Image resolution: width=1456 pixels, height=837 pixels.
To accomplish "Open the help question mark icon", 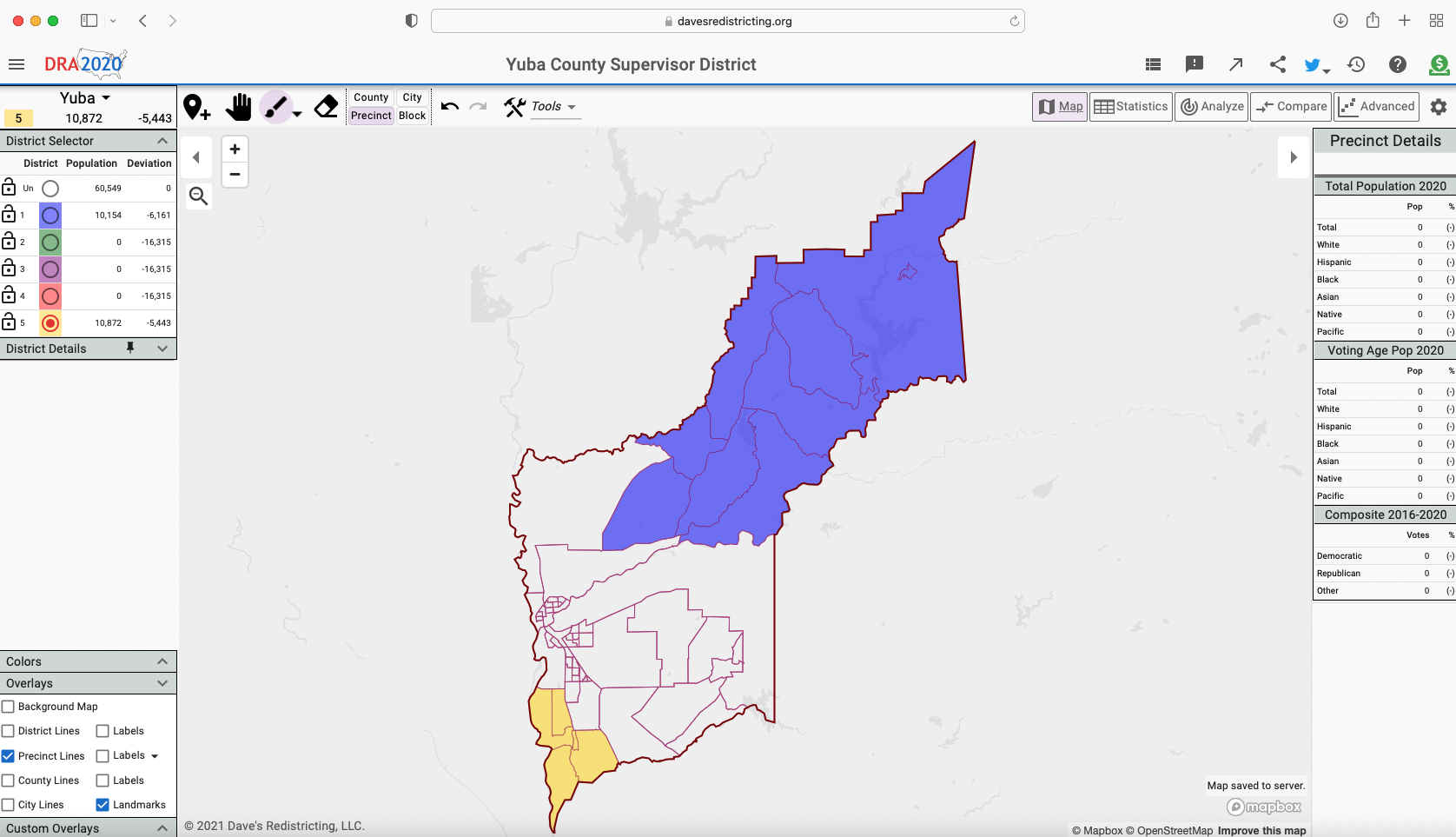I will pos(1398,64).
